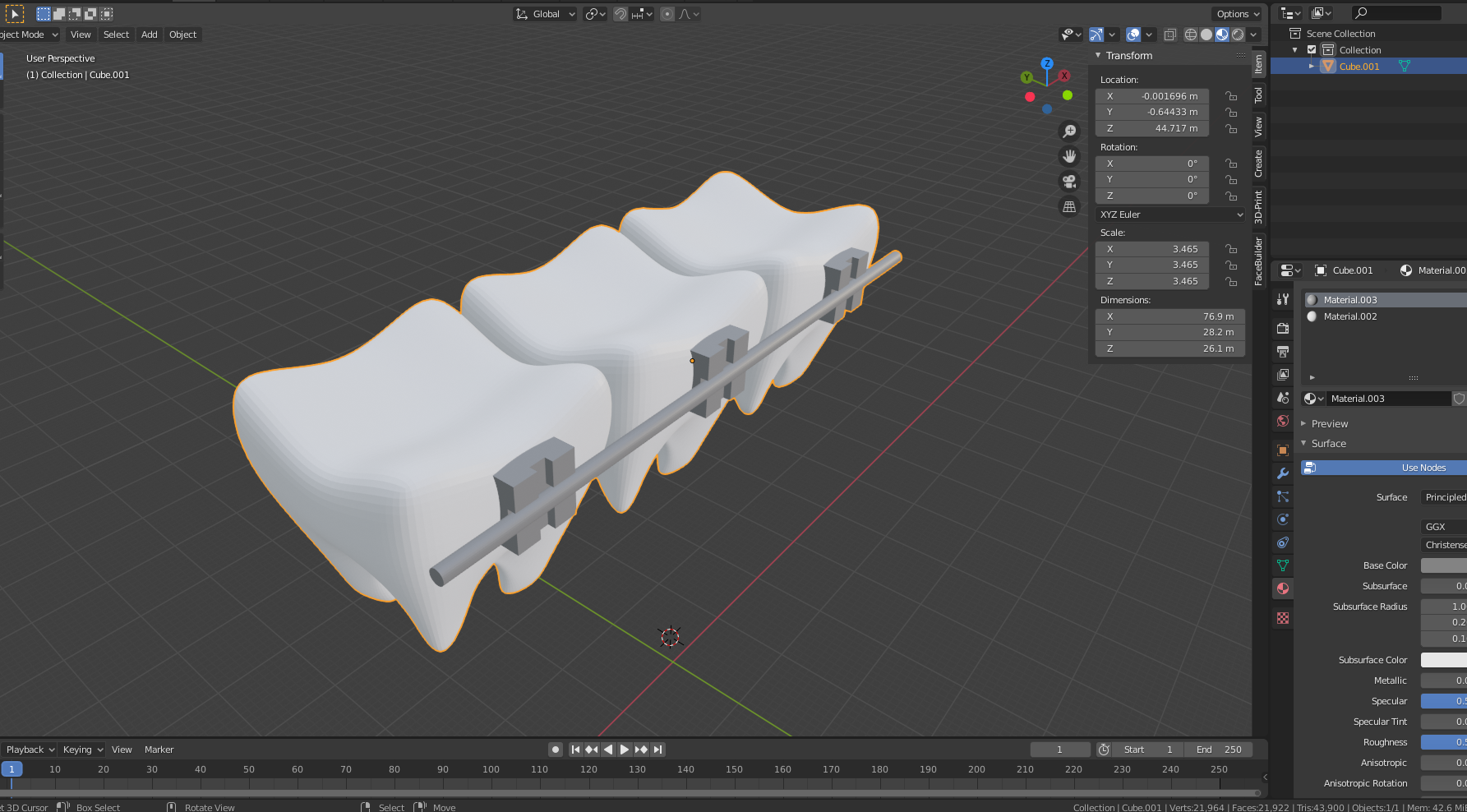Open the Render Properties camera icon
Image resolution: width=1467 pixels, height=812 pixels.
point(1282,327)
